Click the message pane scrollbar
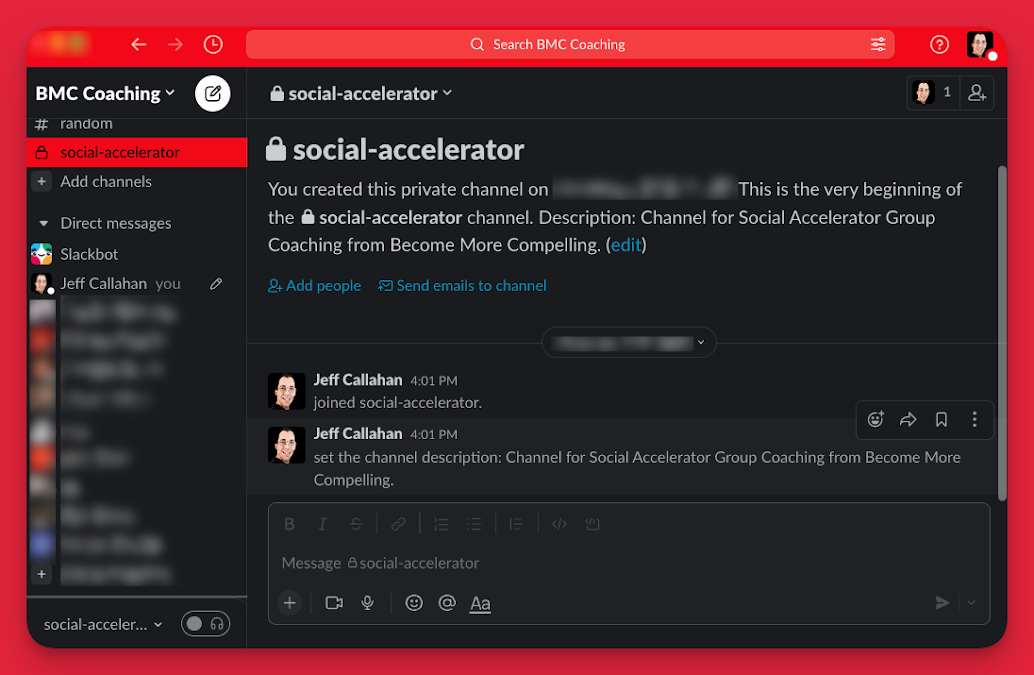 pyautogui.click(x=1002, y=333)
